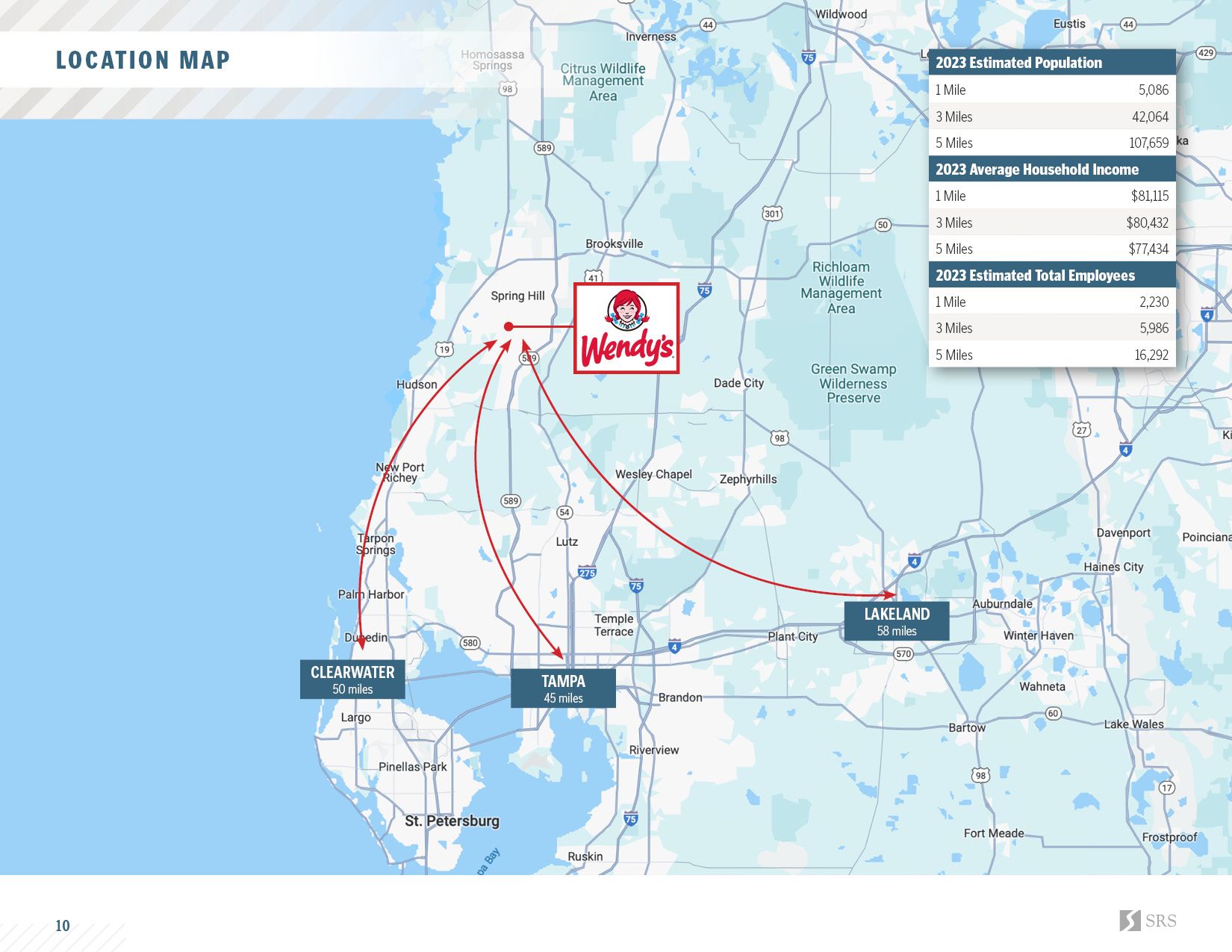This screenshot has height=952, width=1232.
Task: Click the Brandon map label
Action: (x=679, y=697)
